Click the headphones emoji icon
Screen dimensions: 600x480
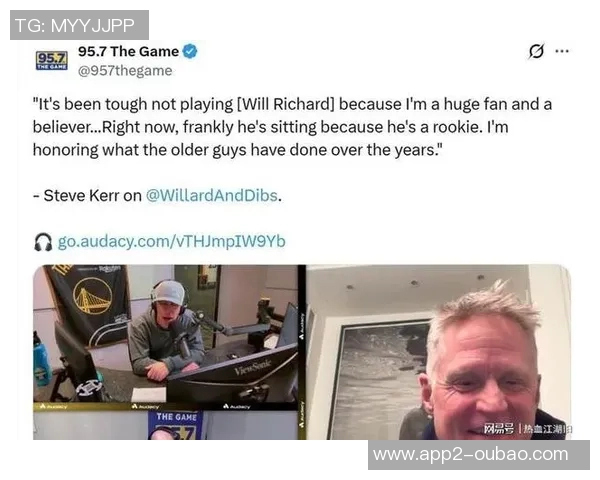[43, 242]
